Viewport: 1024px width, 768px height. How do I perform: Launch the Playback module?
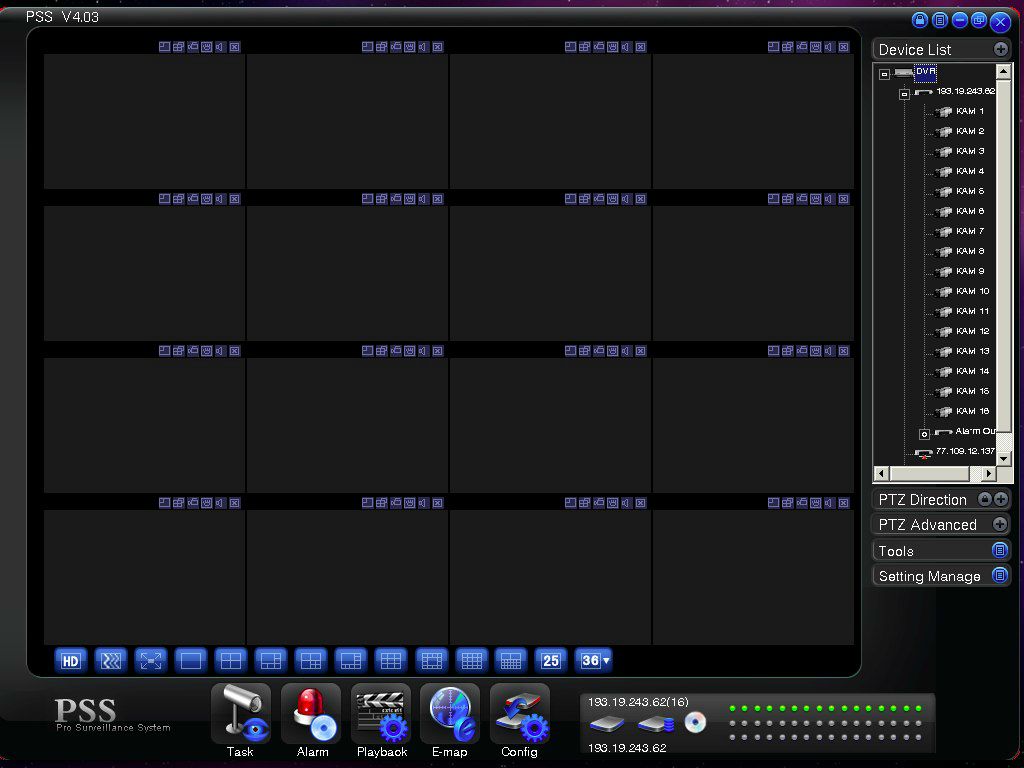pos(381,714)
